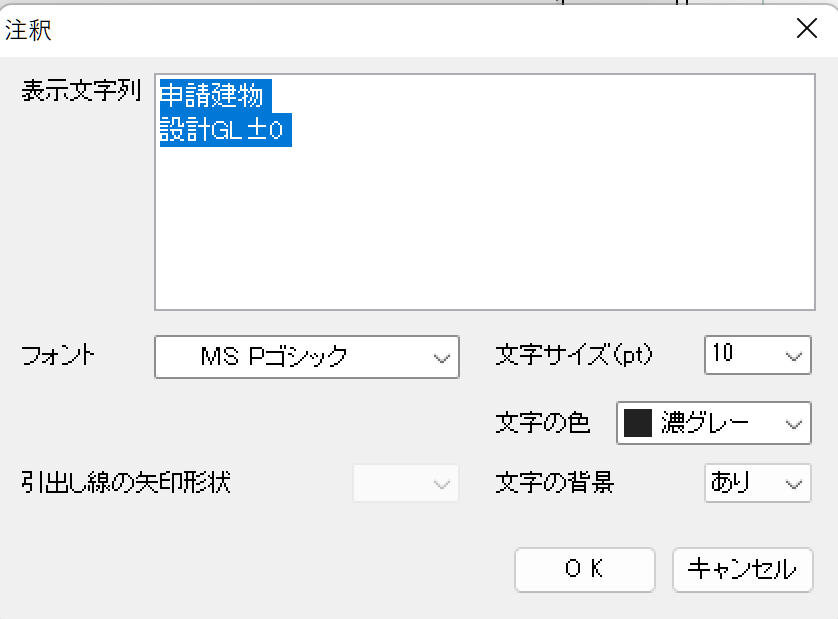Click the 注釈 dialog title text
Screen dimensions: 838x619
tap(29, 29)
